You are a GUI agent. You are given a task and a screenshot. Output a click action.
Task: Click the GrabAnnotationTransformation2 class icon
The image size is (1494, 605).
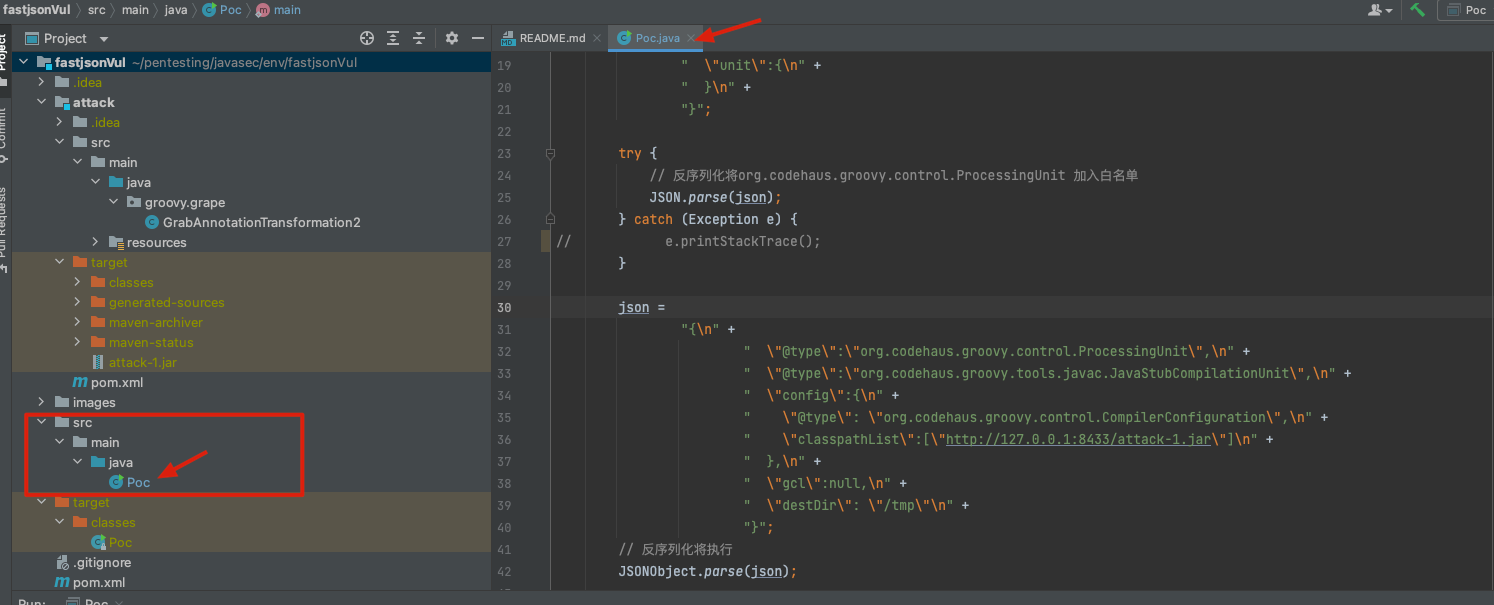click(x=152, y=222)
